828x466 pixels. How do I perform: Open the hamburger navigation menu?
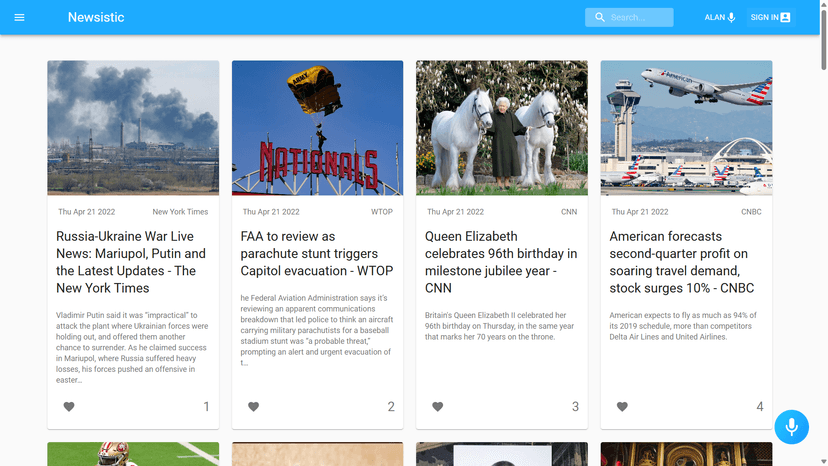(x=19, y=17)
